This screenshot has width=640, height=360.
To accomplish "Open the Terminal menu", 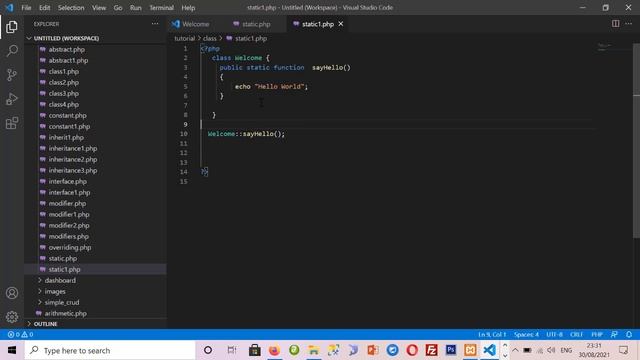I will 161,7.
